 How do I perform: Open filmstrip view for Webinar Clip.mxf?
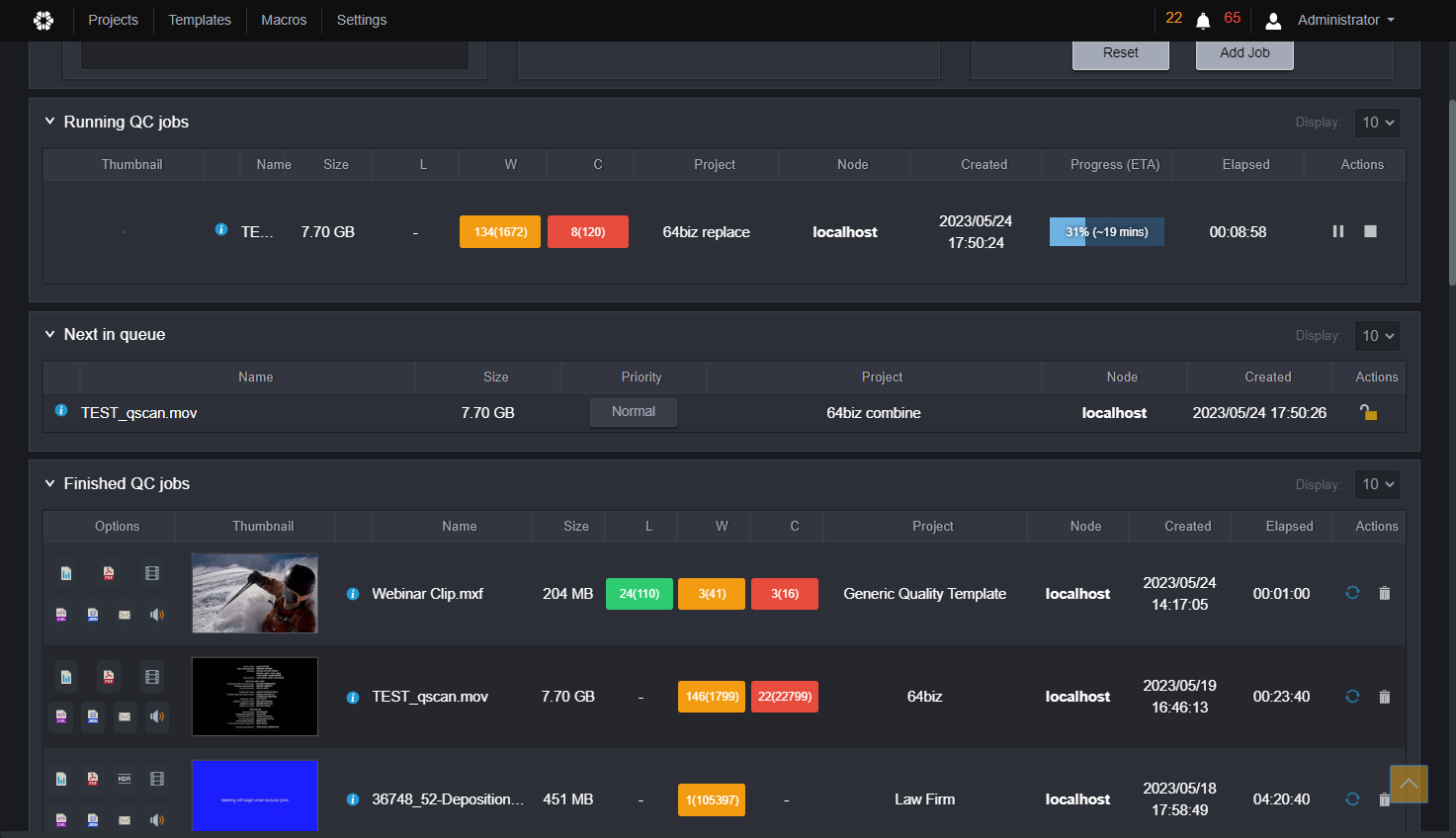coord(151,573)
